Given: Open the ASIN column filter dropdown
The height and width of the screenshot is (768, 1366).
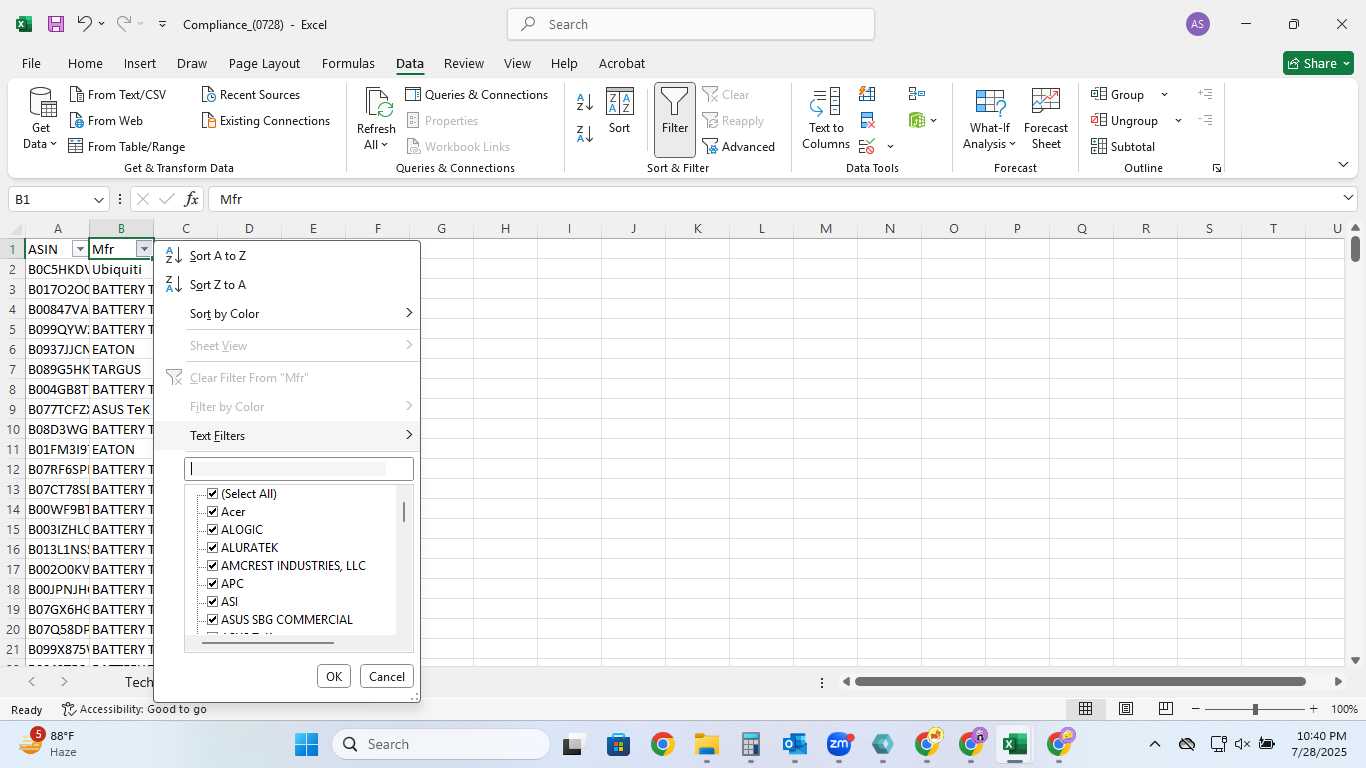Looking at the screenshot, I should coord(80,249).
